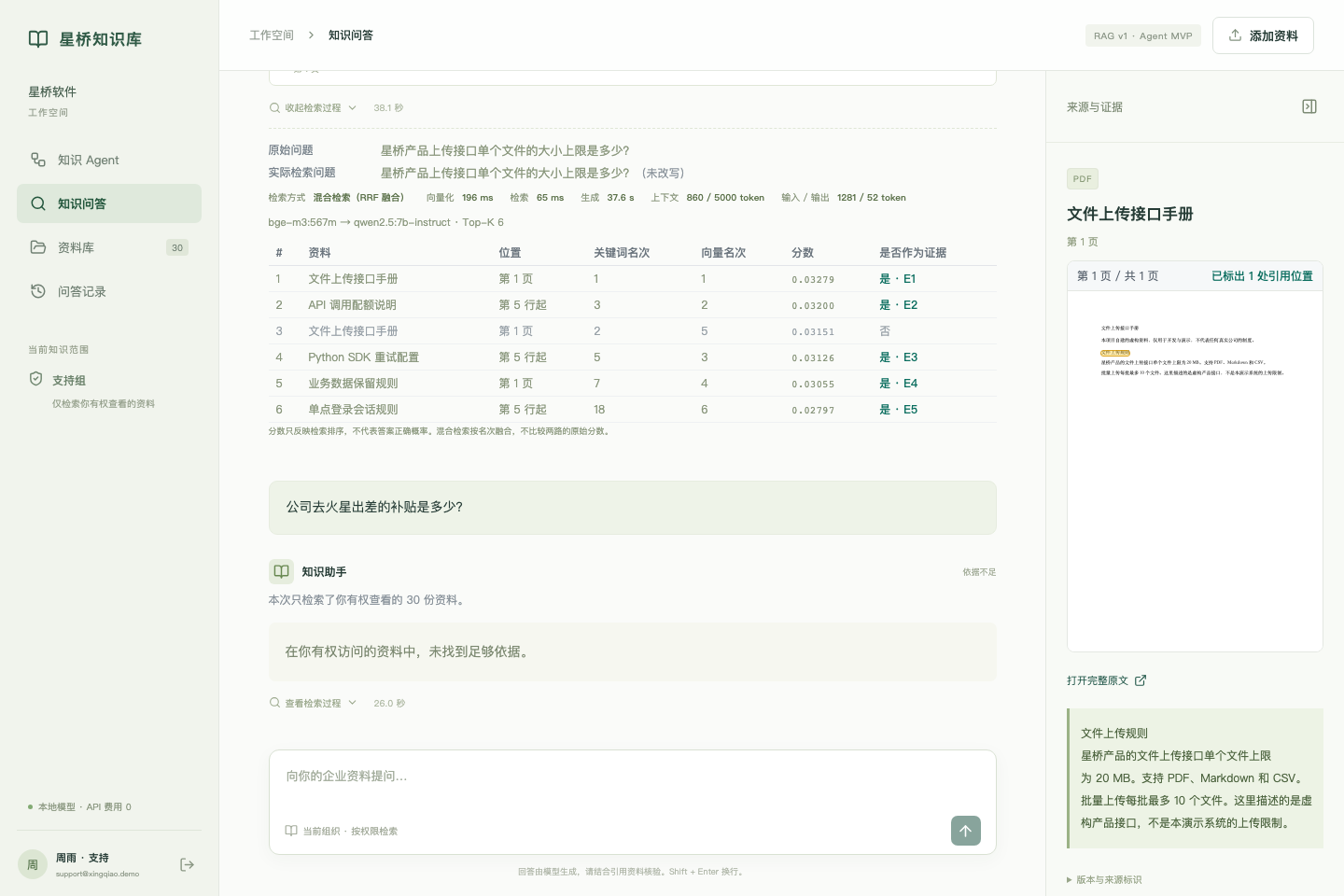Click the PDF page preview thumbnail
Viewport: 1344px width, 896px height.
click(x=1195, y=470)
